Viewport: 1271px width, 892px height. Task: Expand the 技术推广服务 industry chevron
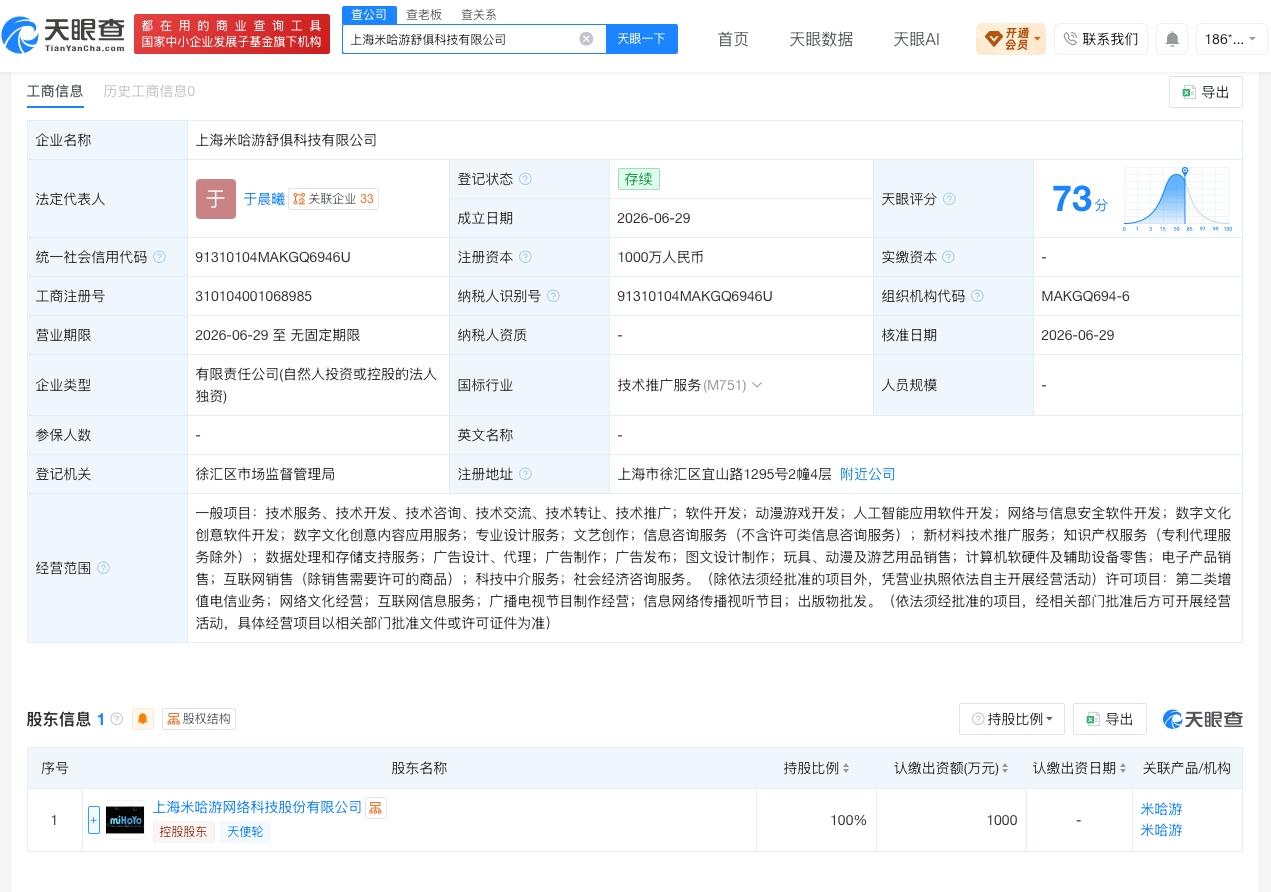pyautogui.click(x=757, y=385)
